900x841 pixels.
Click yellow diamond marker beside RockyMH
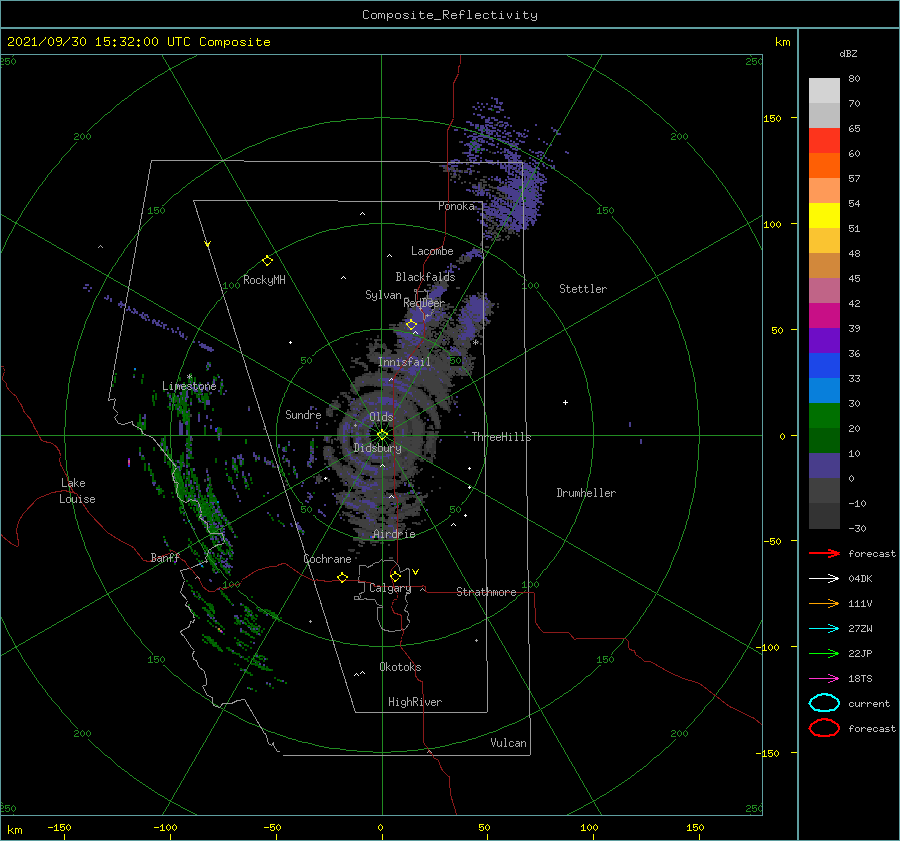[x=267, y=261]
